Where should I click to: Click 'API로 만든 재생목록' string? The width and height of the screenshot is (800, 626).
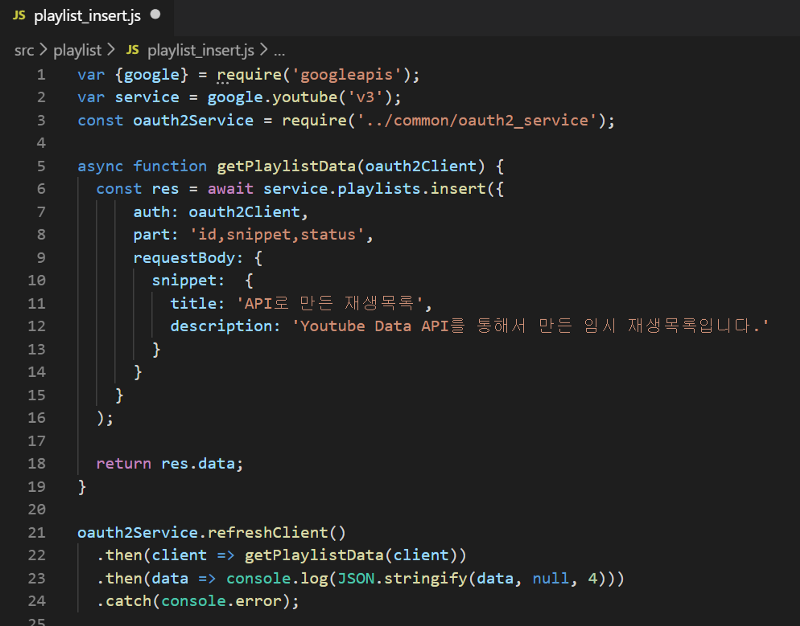point(330,304)
